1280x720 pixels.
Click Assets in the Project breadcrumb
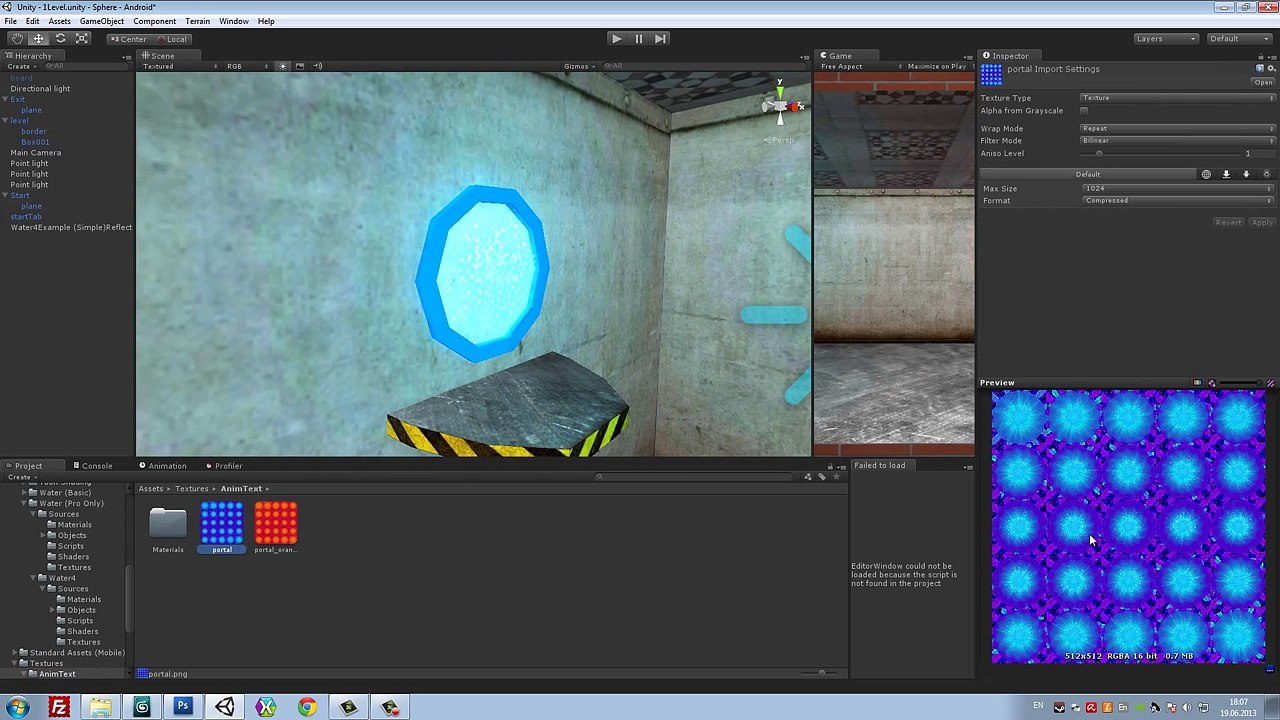point(151,489)
